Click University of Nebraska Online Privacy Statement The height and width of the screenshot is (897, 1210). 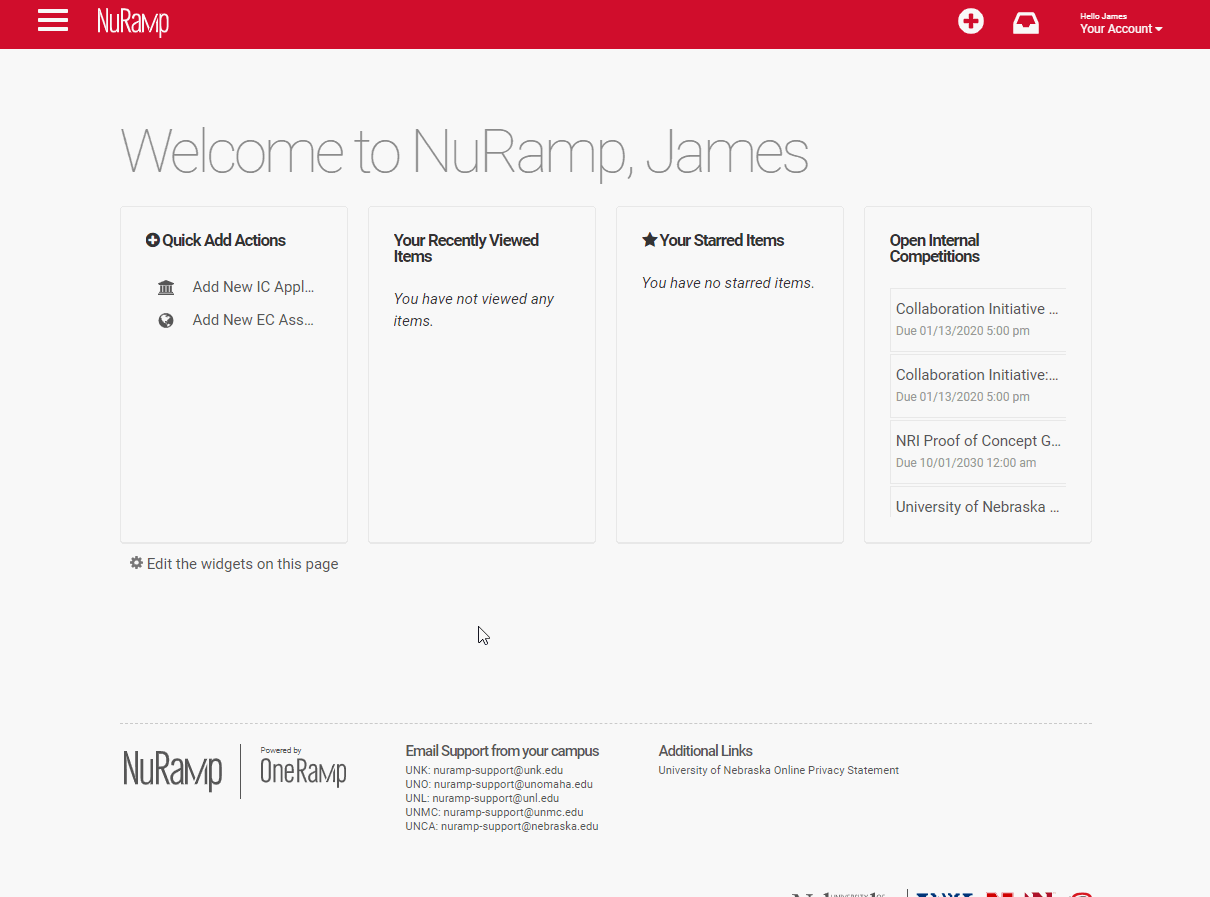[778, 771]
